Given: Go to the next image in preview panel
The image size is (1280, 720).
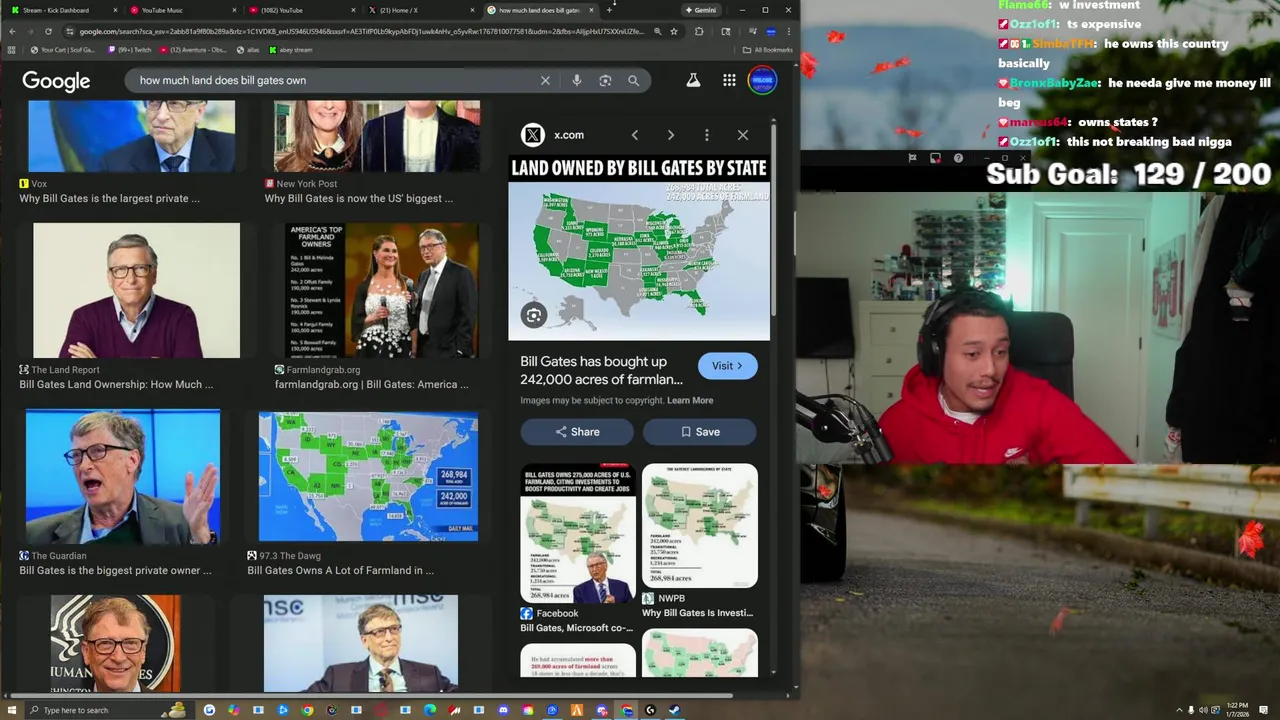Looking at the screenshot, I should 670,135.
